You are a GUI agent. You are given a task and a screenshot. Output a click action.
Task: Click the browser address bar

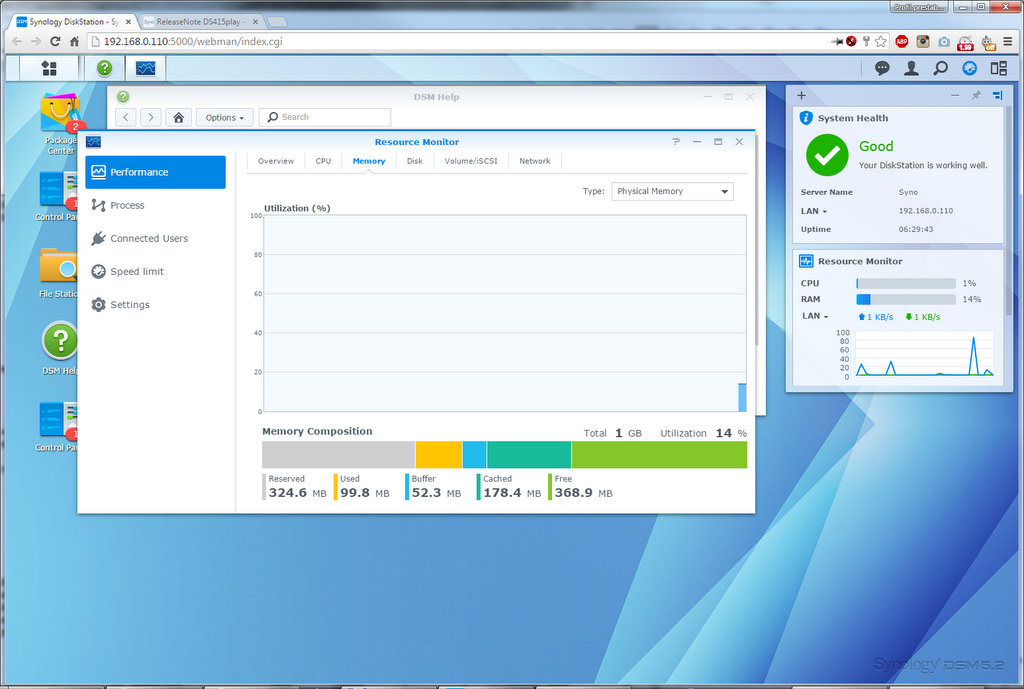pyautogui.click(x=457, y=41)
